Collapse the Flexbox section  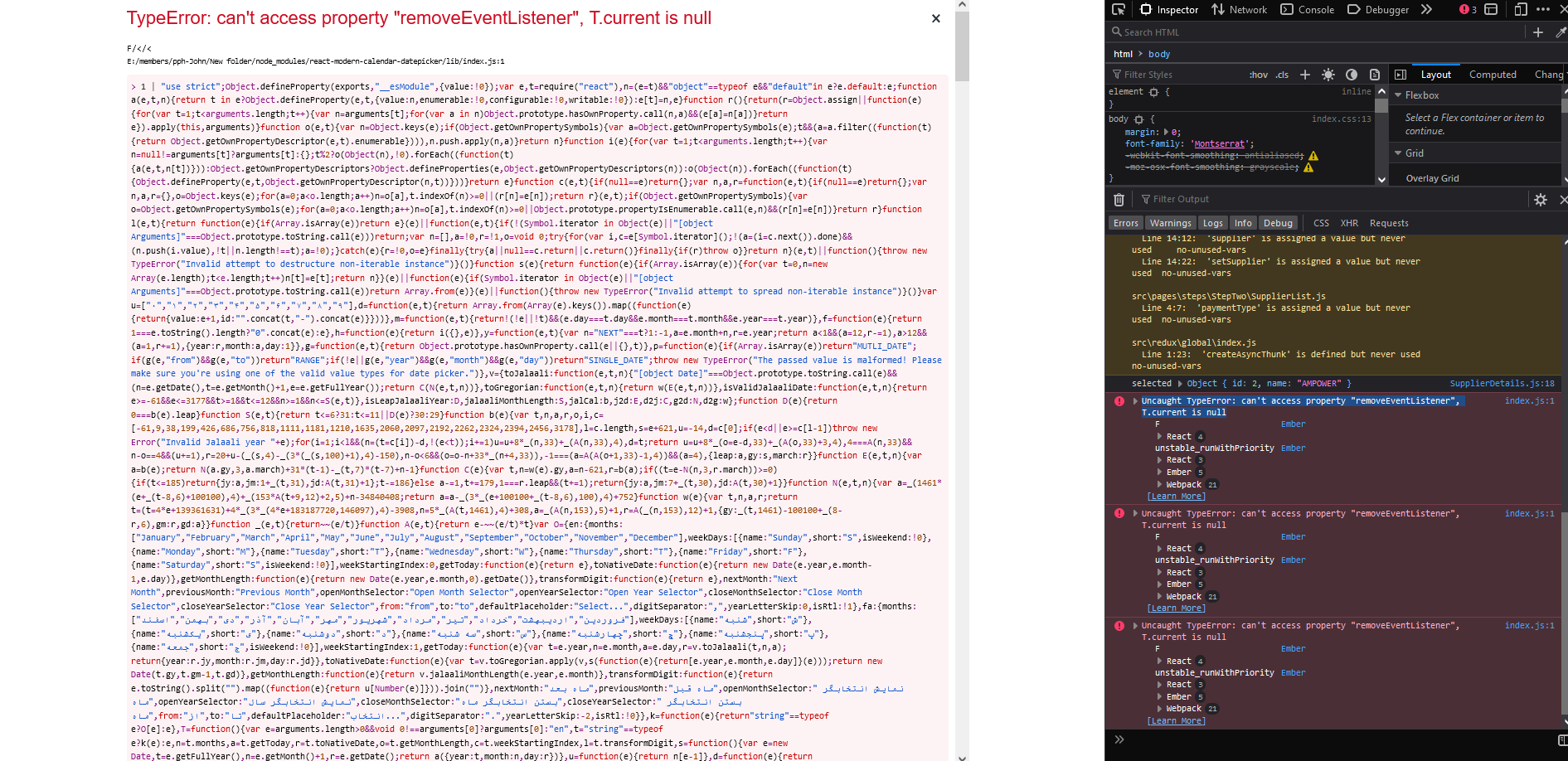(1398, 95)
